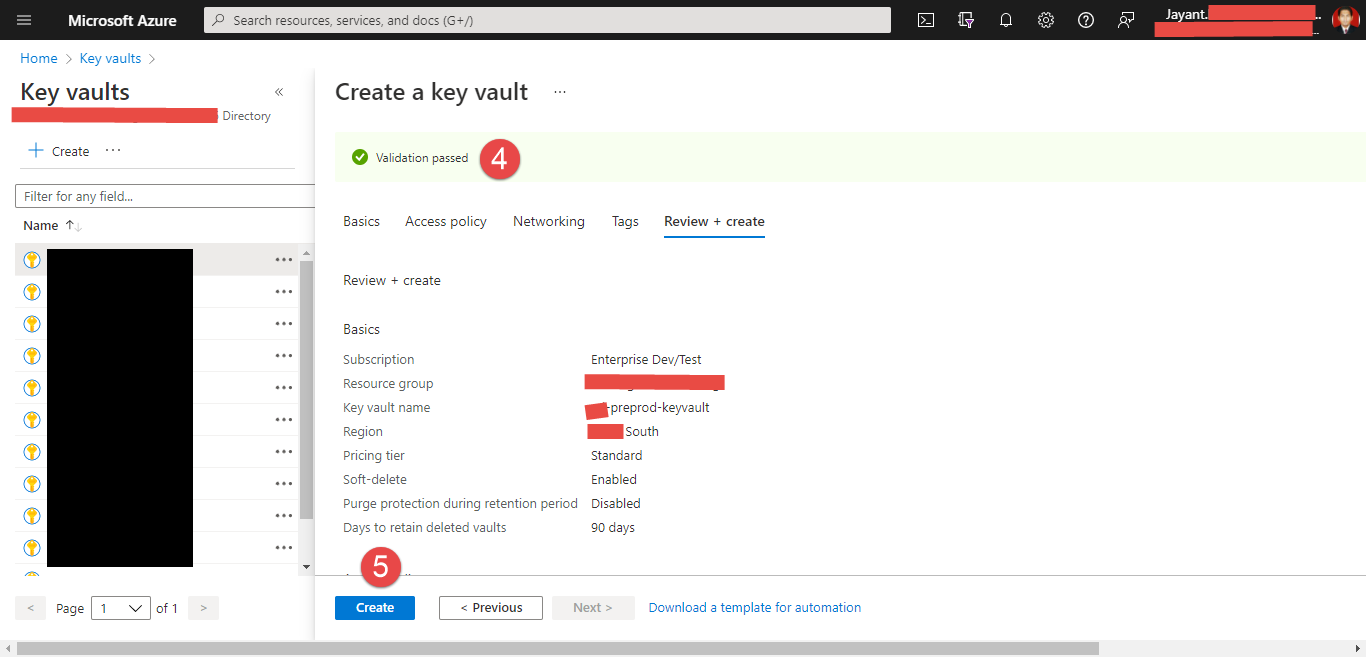Image resolution: width=1366 pixels, height=657 pixels.
Task: Click the Microsoft Azure logo text
Action: coord(122,20)
